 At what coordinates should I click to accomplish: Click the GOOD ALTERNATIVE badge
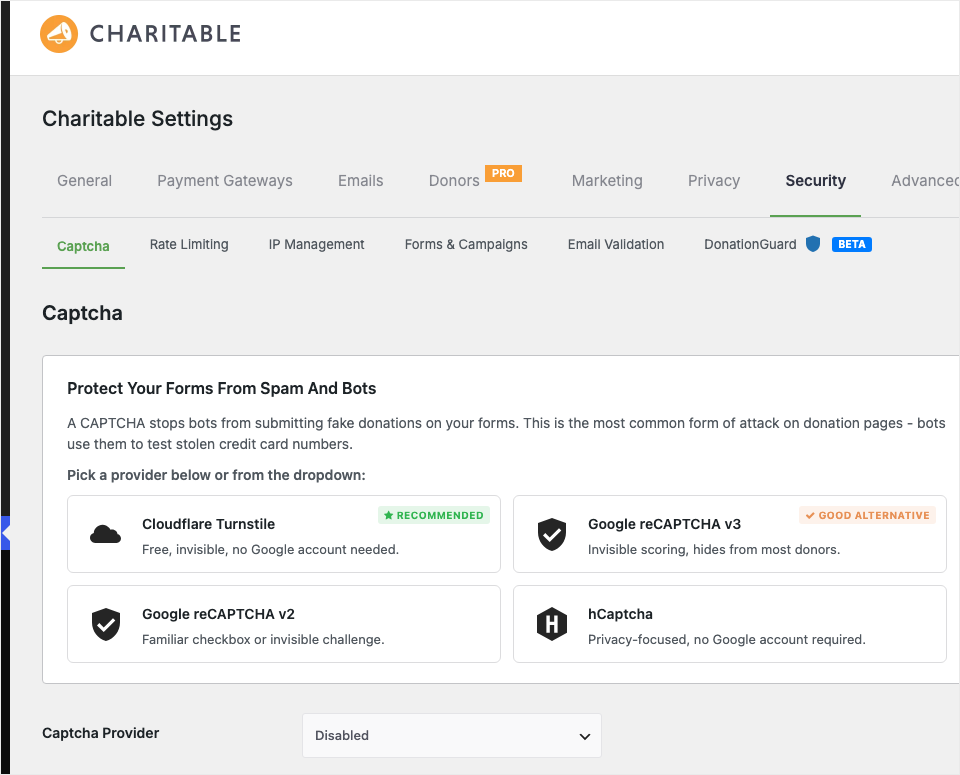(867, 515)
